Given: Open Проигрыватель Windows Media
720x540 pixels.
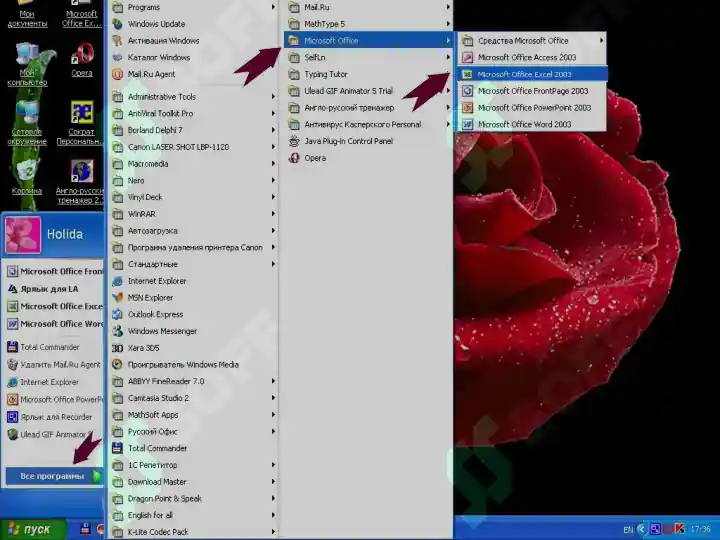Looking at the screenshot, I should [x=194, y=365].
